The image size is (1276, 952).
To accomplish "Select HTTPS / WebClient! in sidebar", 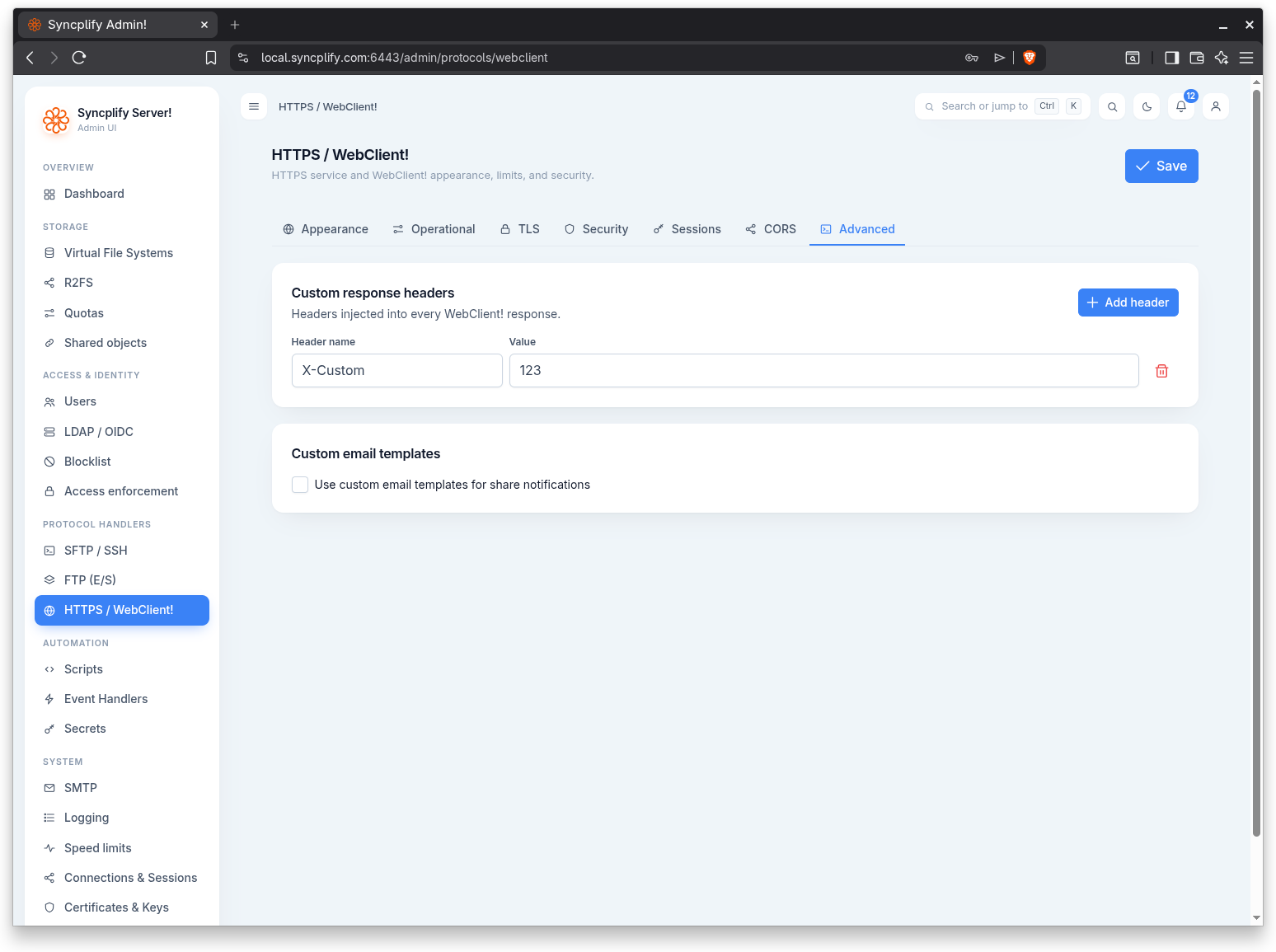I will [x=122, y=610].
